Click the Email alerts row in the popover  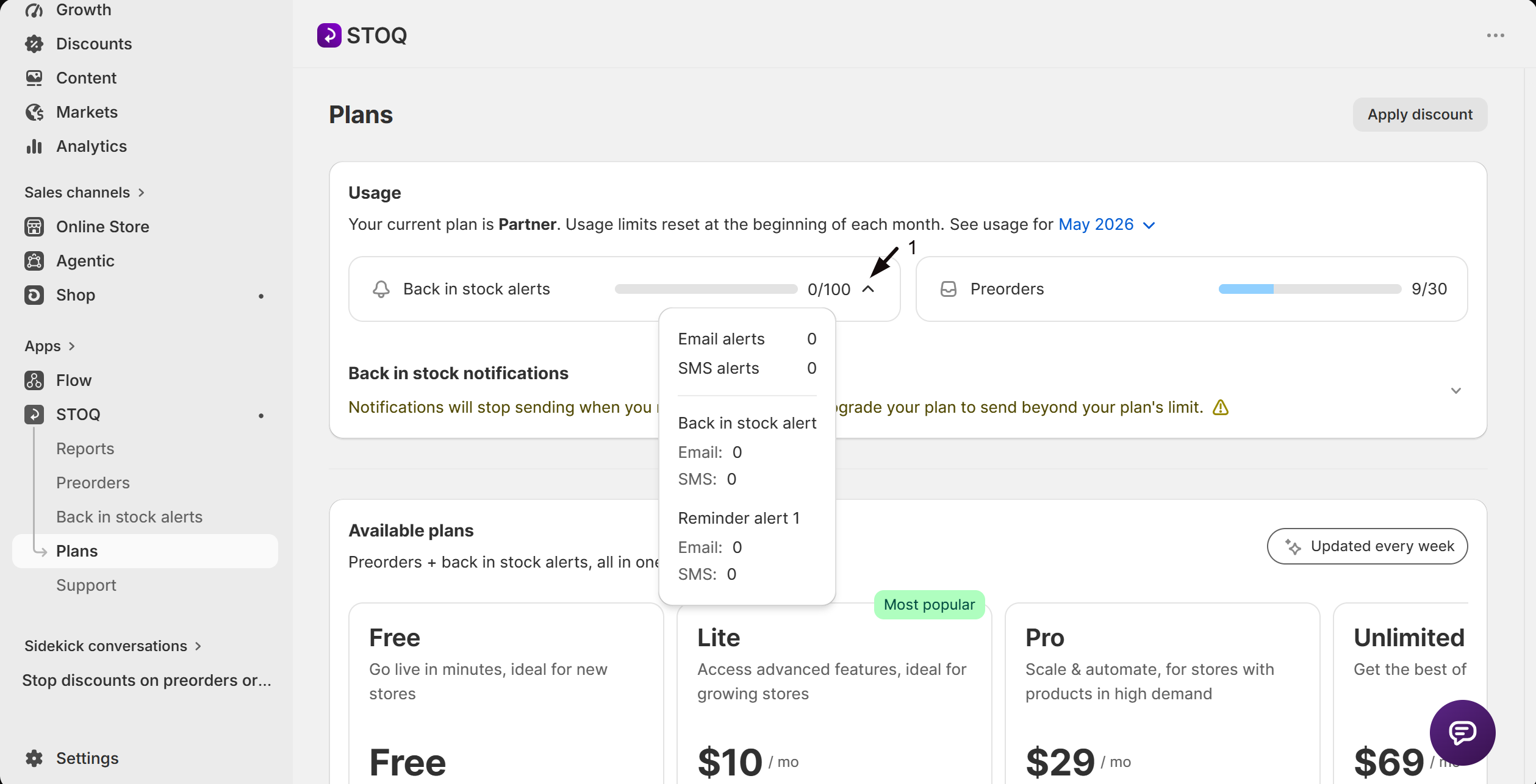pyautogui.click(x=747, y=339)
